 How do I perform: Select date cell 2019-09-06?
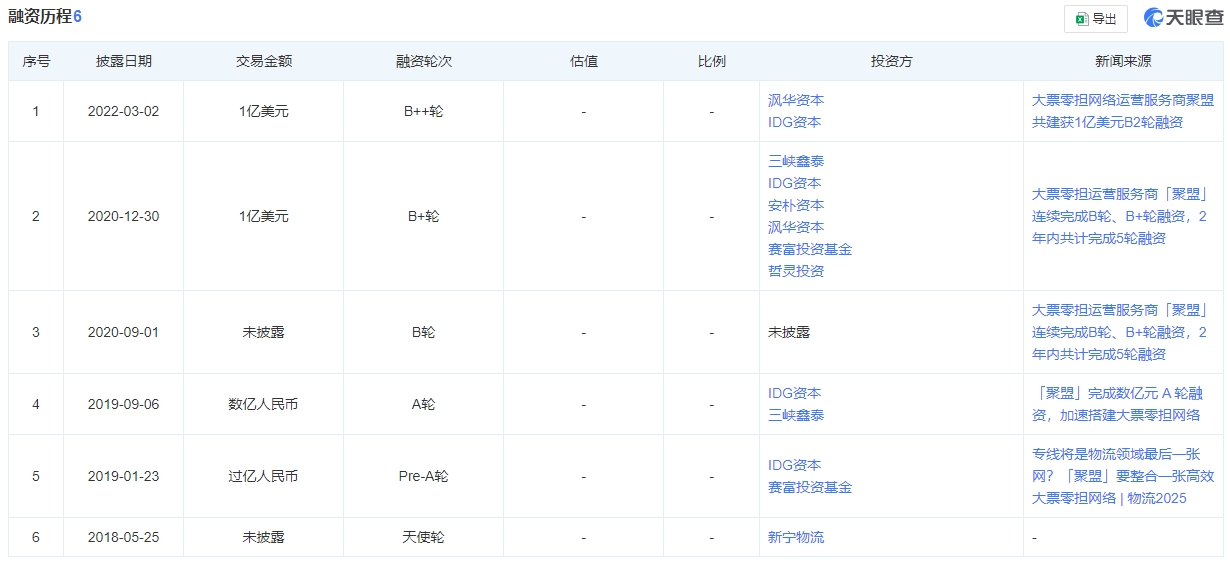(124, 404)
